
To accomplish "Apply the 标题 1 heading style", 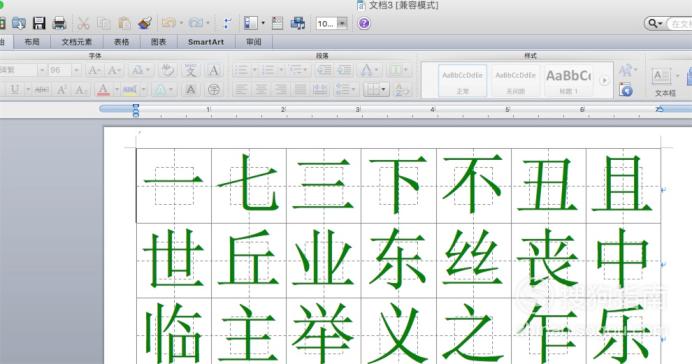I will point(568,80).
